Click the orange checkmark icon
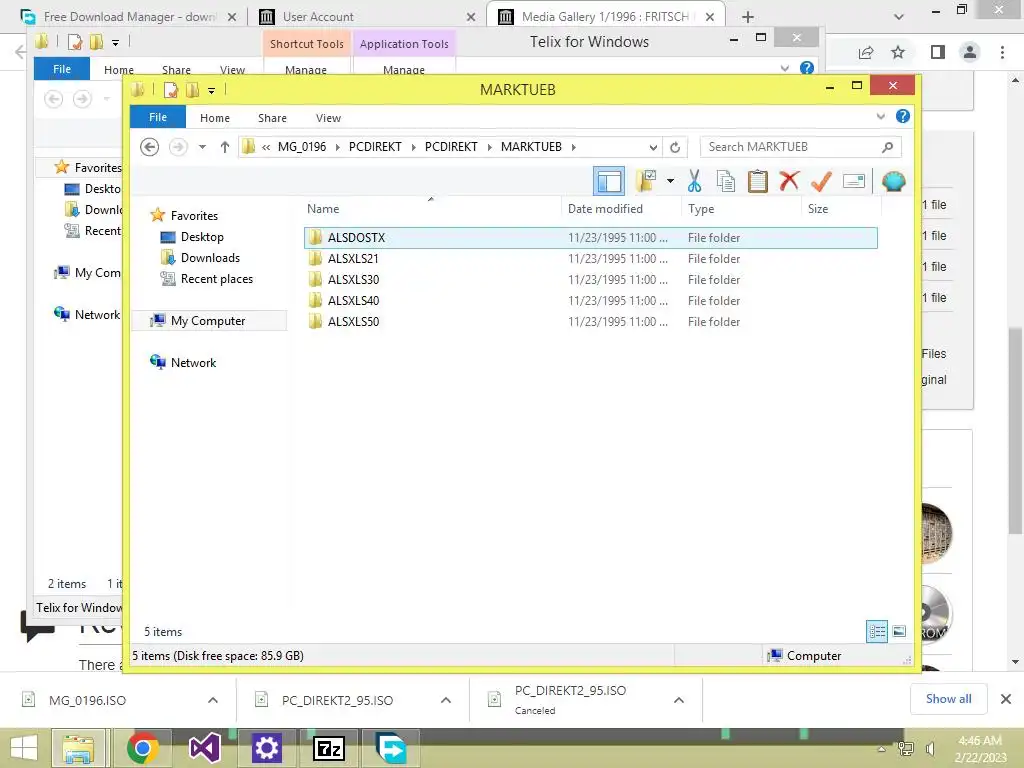Screen dimensions: 1024x768 822,181
